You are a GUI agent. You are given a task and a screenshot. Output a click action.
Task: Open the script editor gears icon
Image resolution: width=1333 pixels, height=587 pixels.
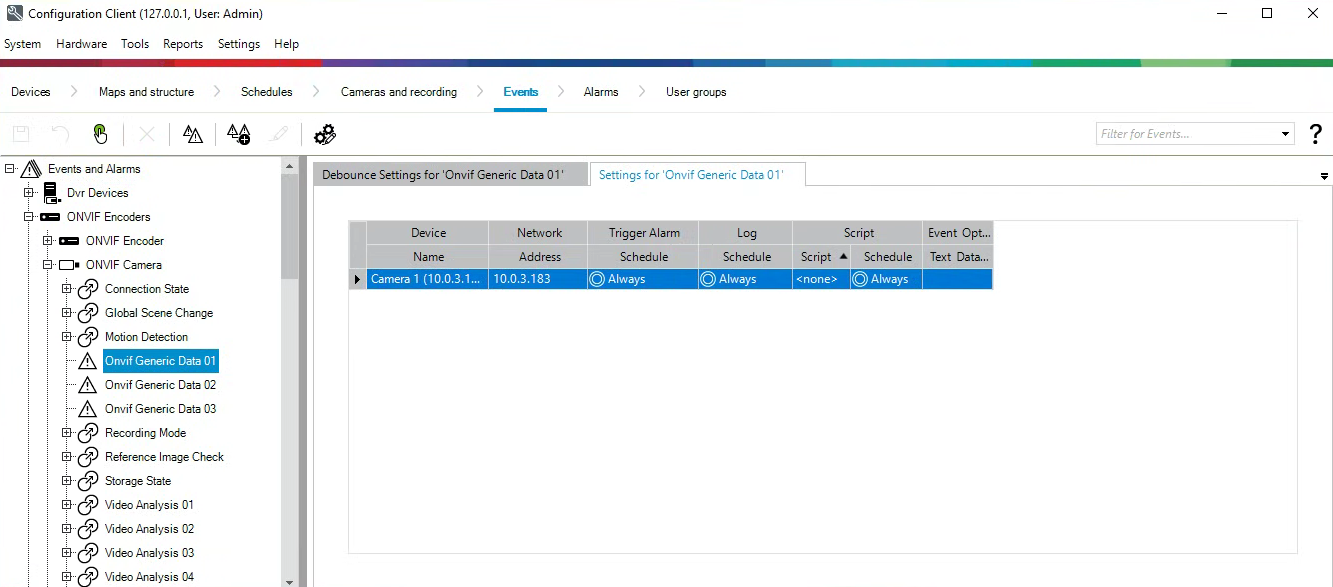click(x=324, y=134)
